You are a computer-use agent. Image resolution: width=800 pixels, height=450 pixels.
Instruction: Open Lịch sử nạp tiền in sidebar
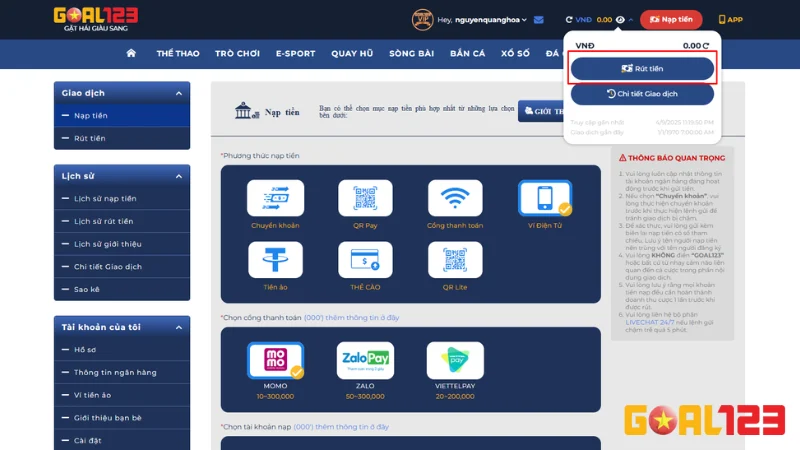[122, 198]
